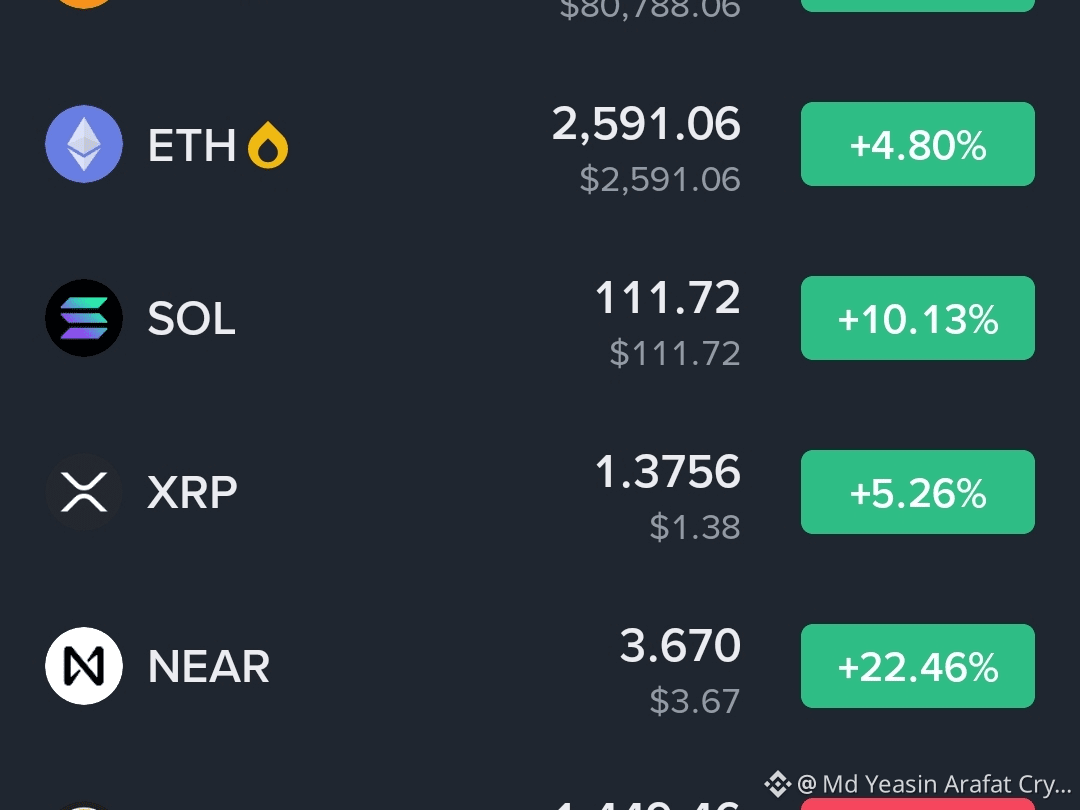Tap the Binance logo in the watermark
This screenshot has height=810, width=1080.
778,784
